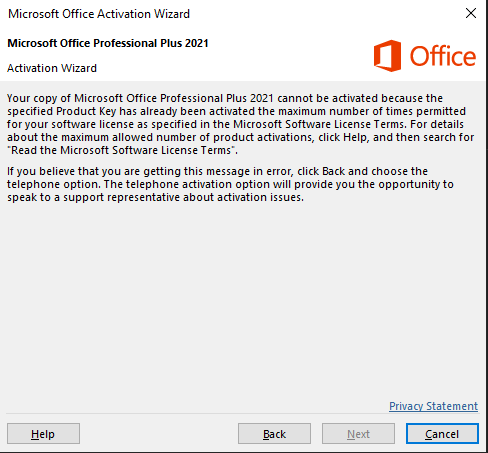This screenshot has width=488, height=453.
Task: Click the orange Office logo icon
Action: pyautogui.click(x=387, y=56)
